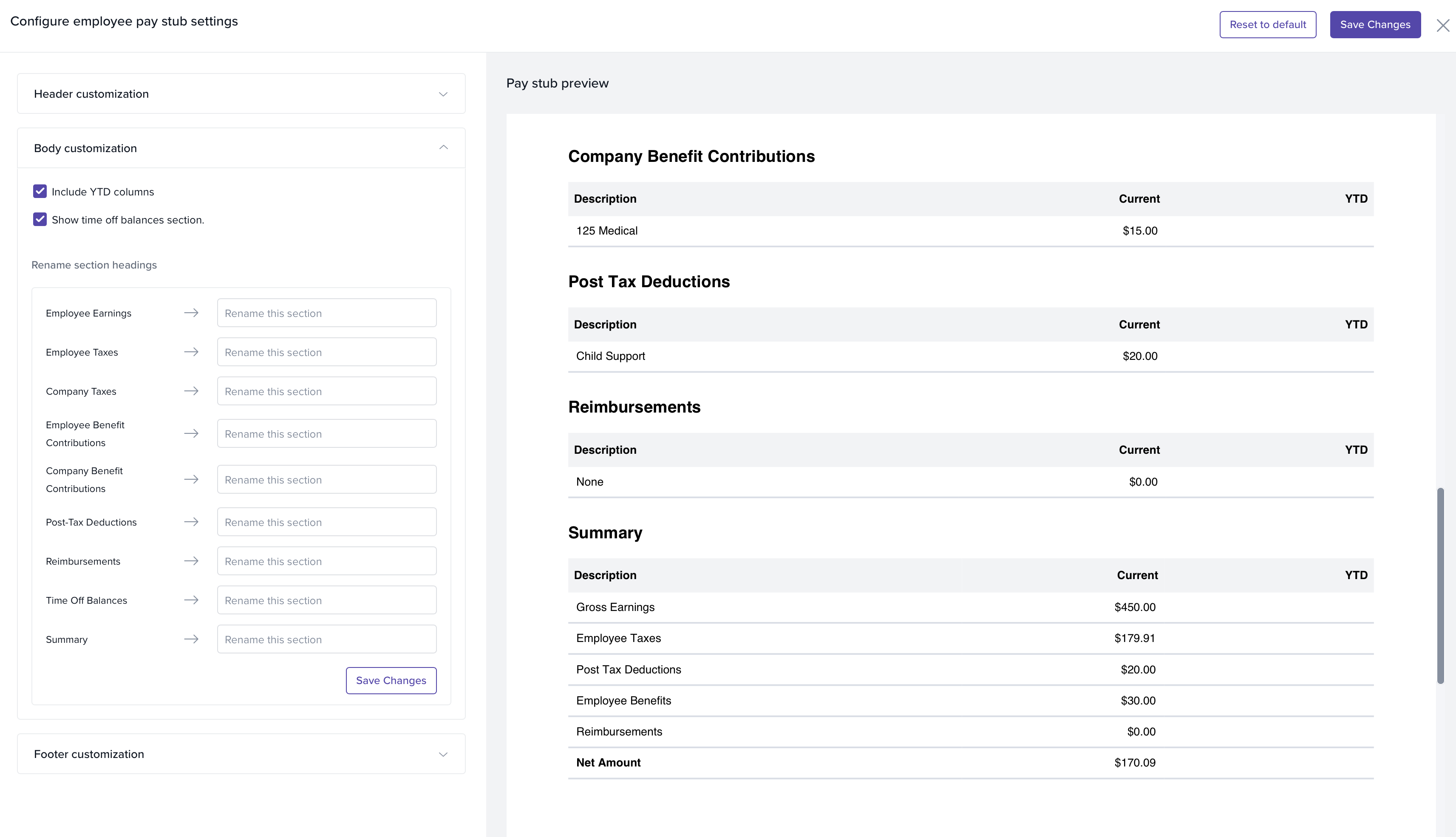Image resolution: width=1456 pixels, height=837 pixels.
Task: Uncheck Include YTD columns checkbox
Action: [x=40, y=192]
